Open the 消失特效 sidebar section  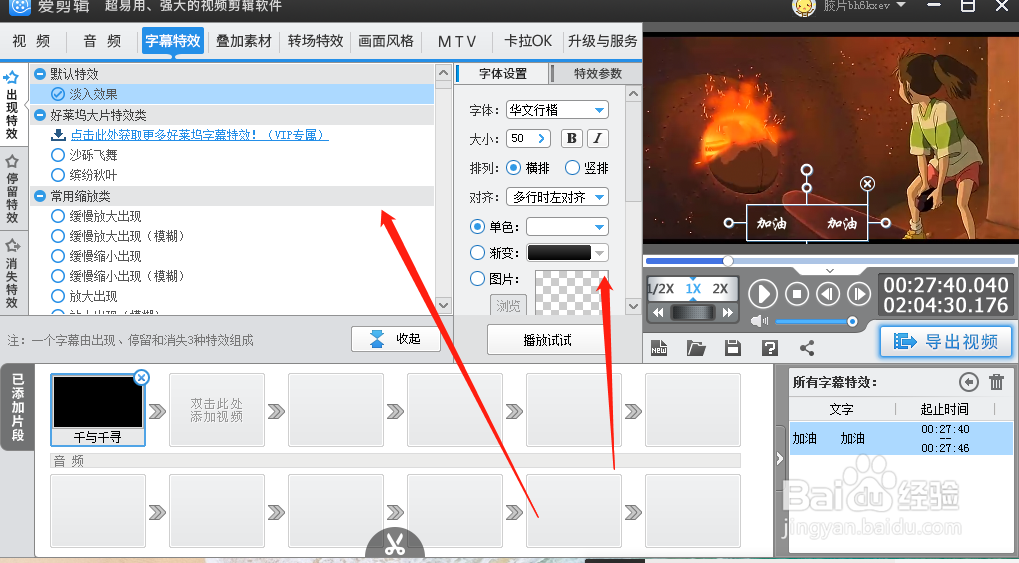pos(12,273)
